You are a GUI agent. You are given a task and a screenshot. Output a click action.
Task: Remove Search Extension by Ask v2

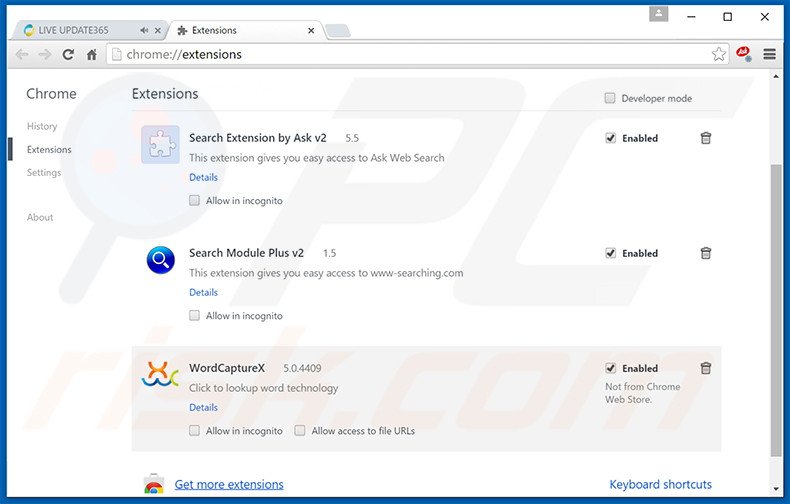tap(706, 138)
